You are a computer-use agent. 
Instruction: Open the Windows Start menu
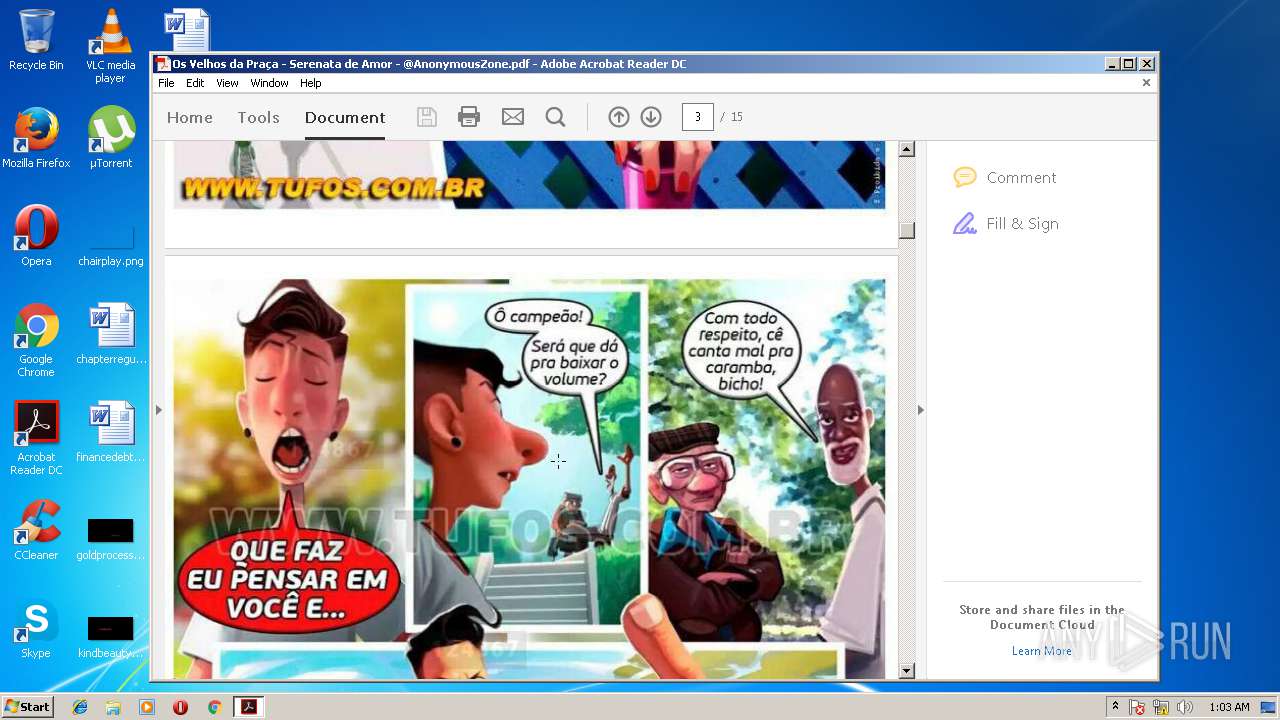pyautogui.click(x=27, y=707)
